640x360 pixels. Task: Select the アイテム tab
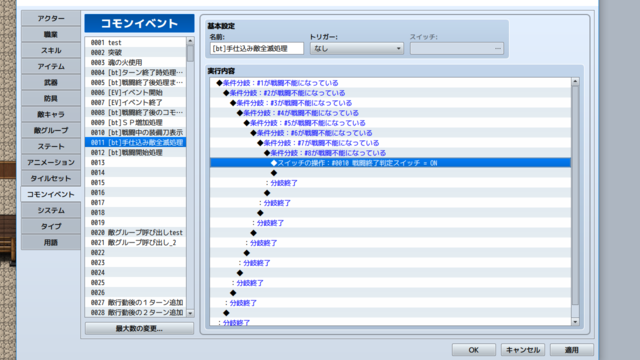click(51, 66)
